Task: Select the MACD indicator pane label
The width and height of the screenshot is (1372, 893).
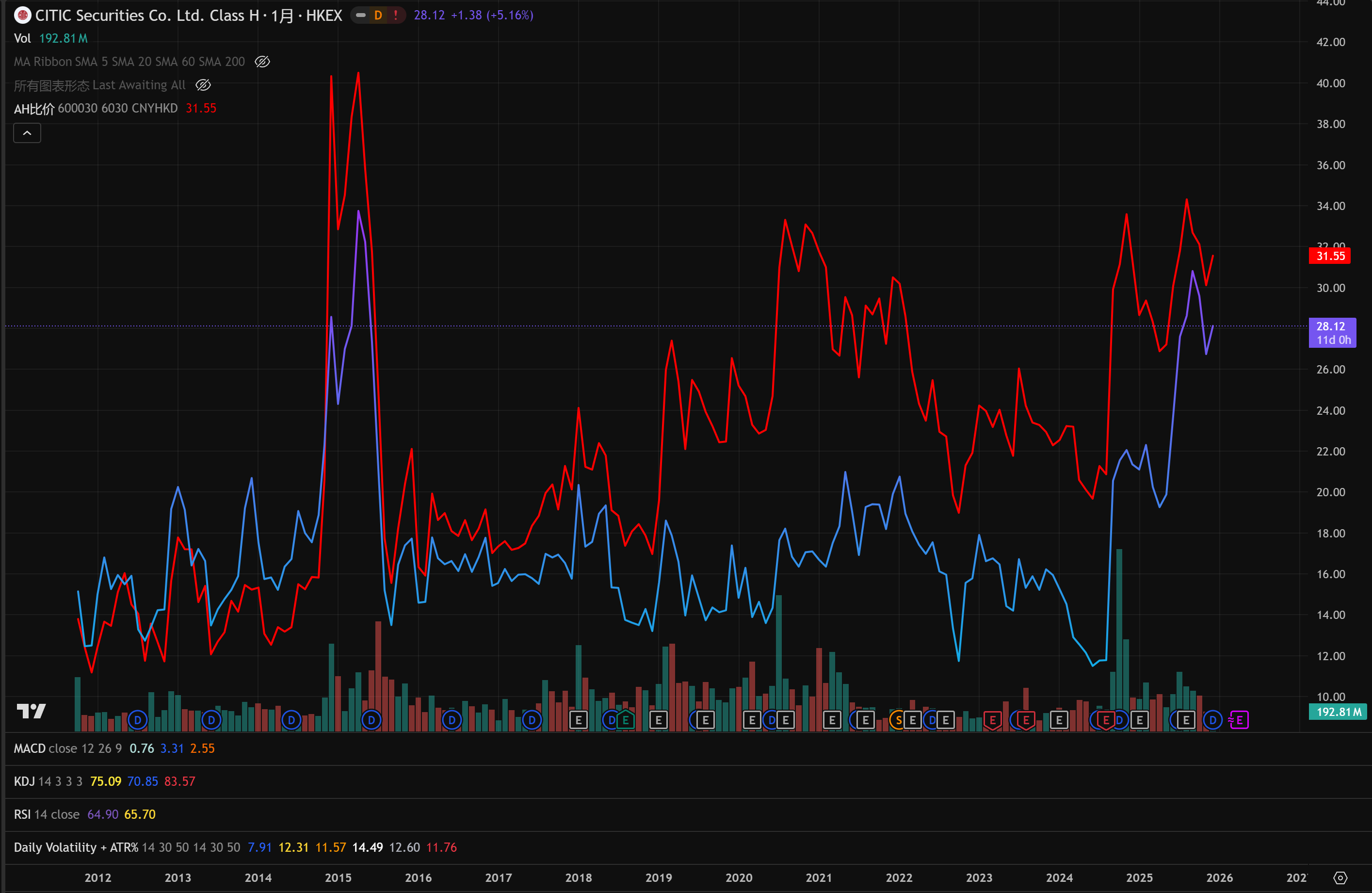Action: pos(30,748)
